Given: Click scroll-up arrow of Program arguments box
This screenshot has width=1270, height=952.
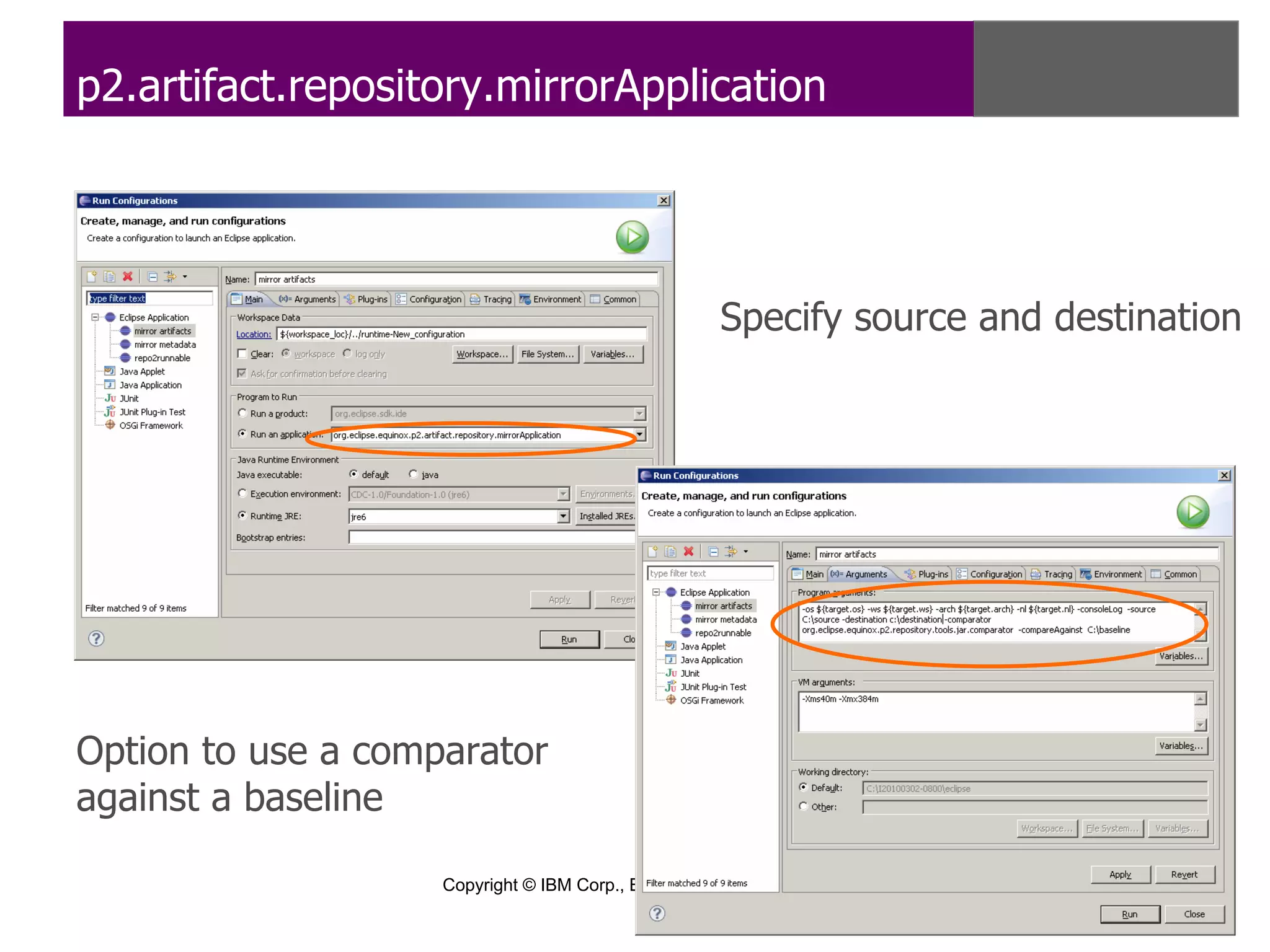Looking at the screenshot, I should (1201, 609).
